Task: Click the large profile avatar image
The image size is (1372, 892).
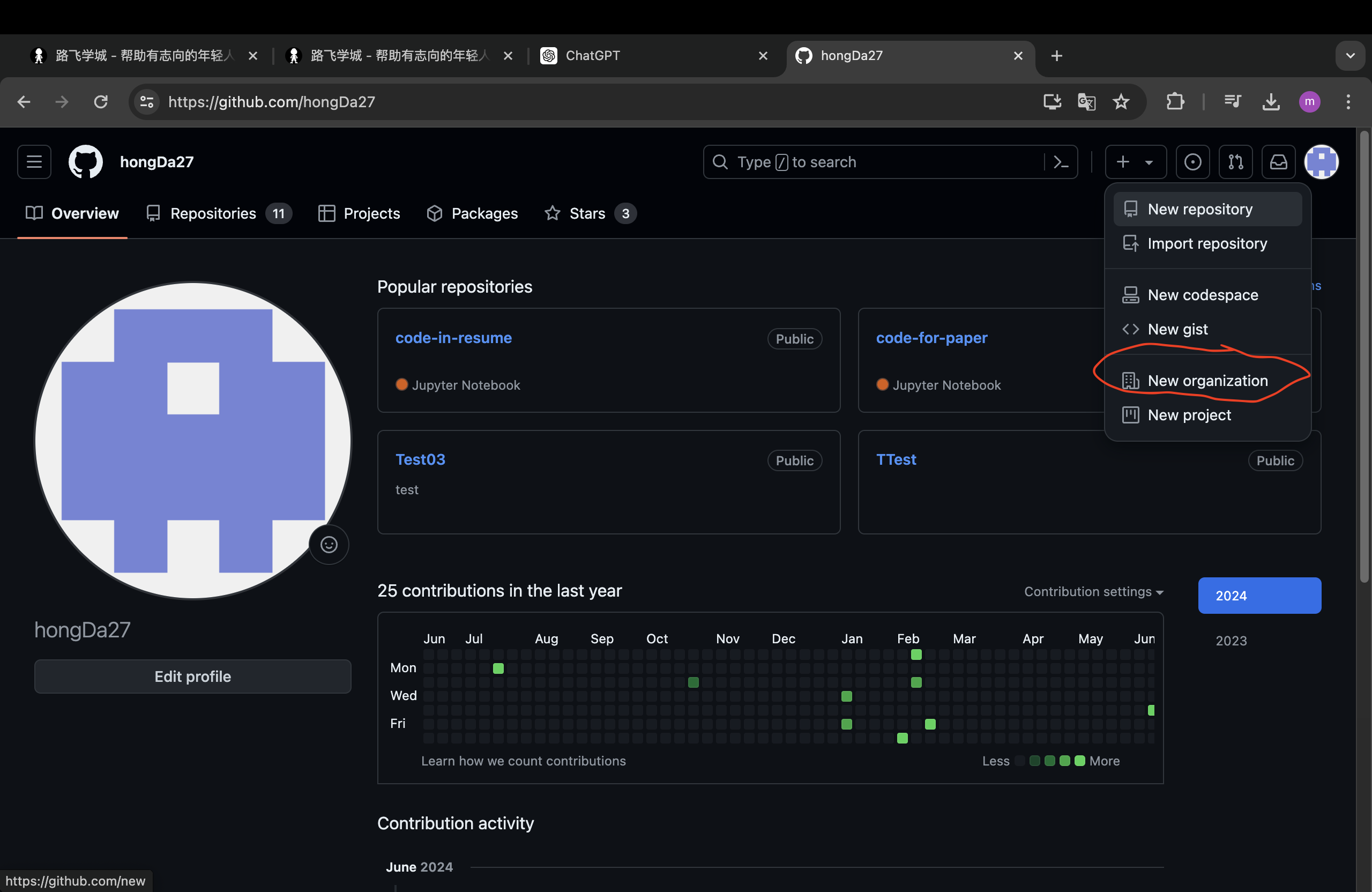Action: 192,441
